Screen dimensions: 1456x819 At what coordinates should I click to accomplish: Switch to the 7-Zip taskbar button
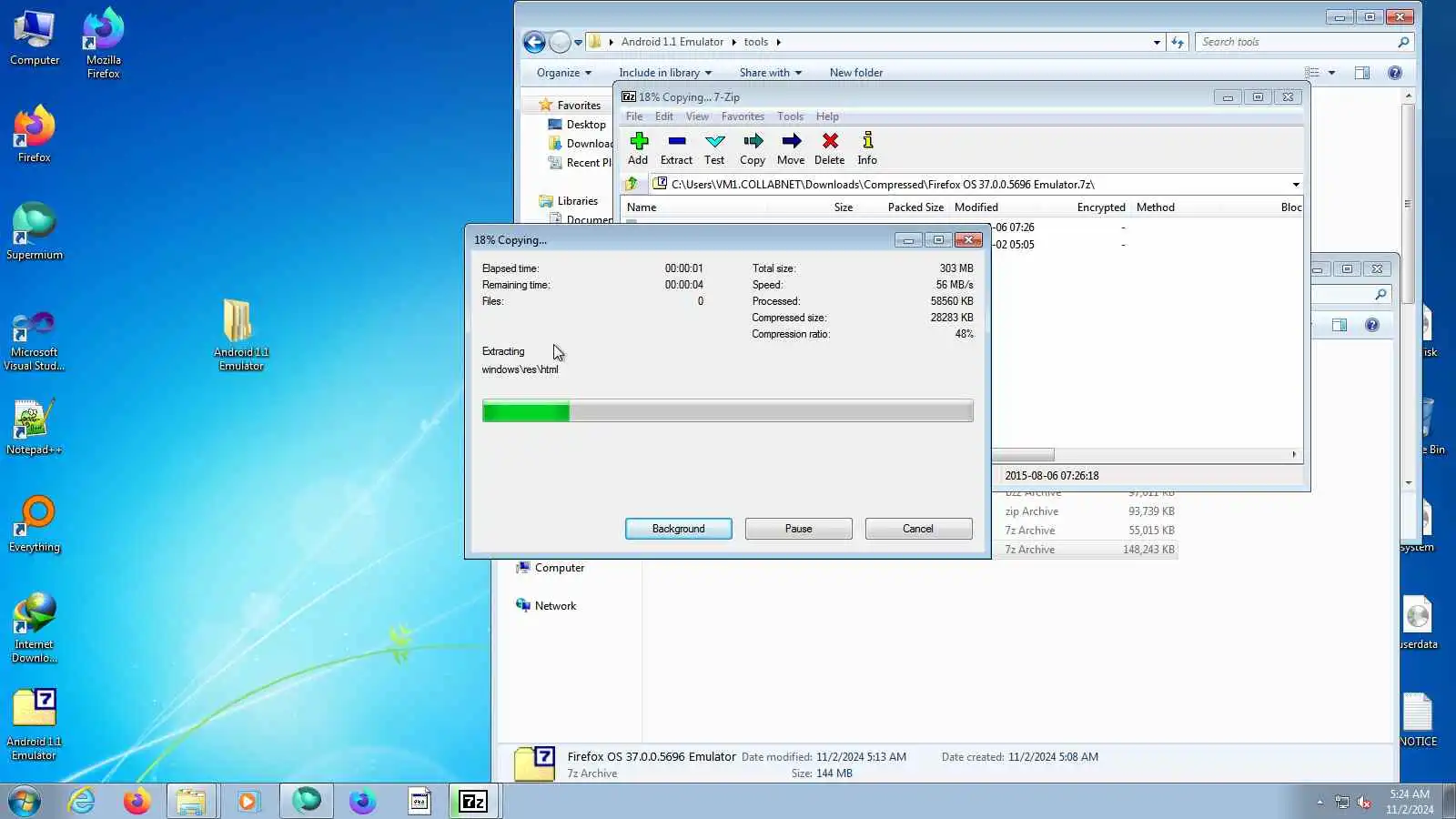click(x=474, y=802)
